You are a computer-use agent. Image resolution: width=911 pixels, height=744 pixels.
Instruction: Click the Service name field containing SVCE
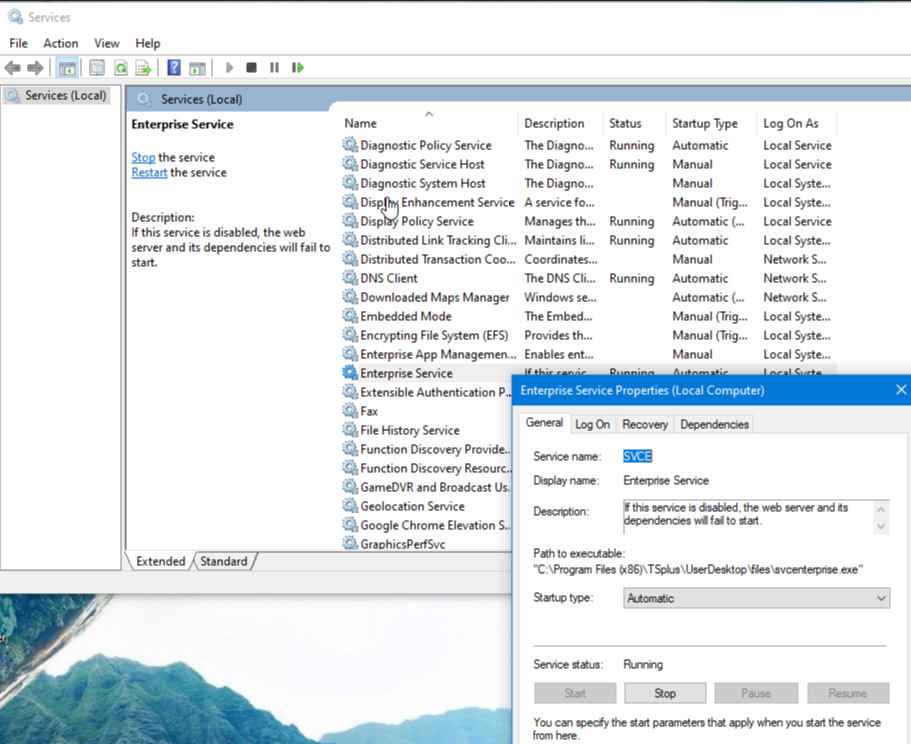(x=637, y=456)
